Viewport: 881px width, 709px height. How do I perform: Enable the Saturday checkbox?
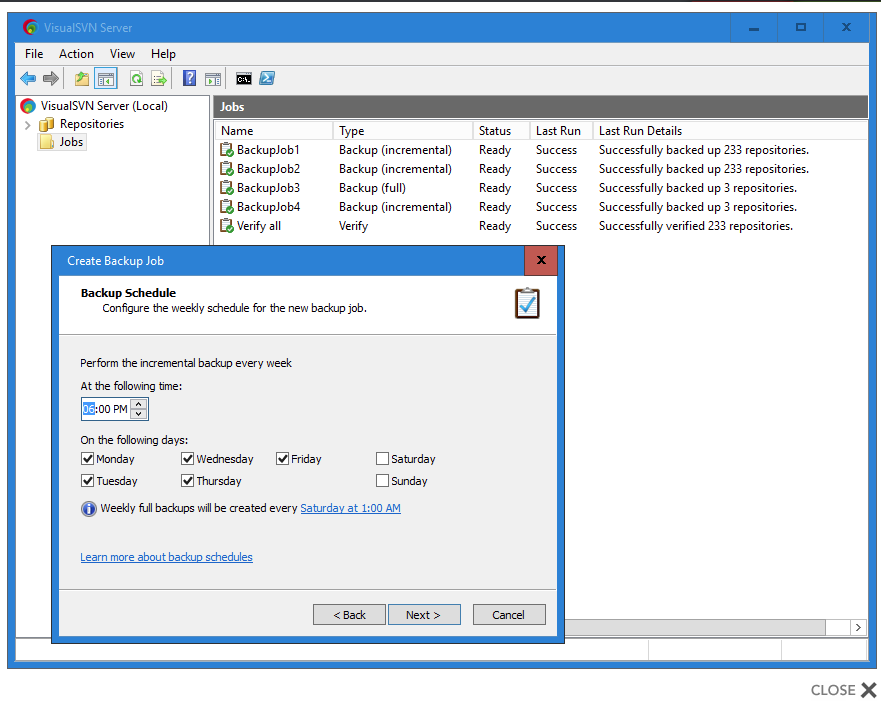pos(382,459)
